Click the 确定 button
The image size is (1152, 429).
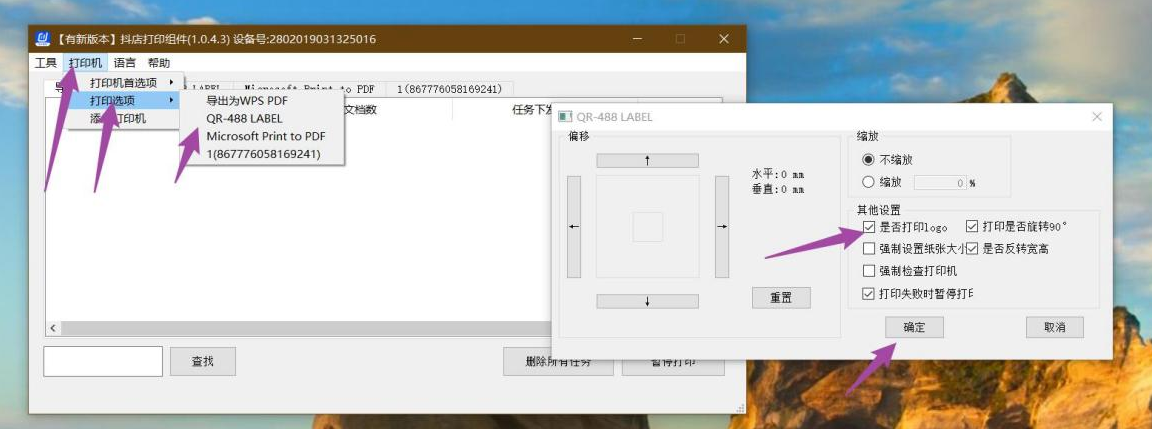click(914, 327)
